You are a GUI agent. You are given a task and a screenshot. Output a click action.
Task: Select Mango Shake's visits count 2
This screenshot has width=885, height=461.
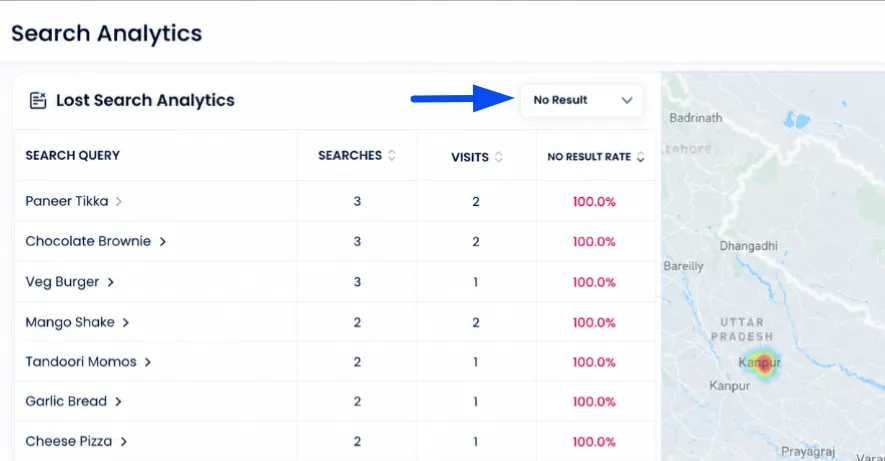(x=476, y=322)
